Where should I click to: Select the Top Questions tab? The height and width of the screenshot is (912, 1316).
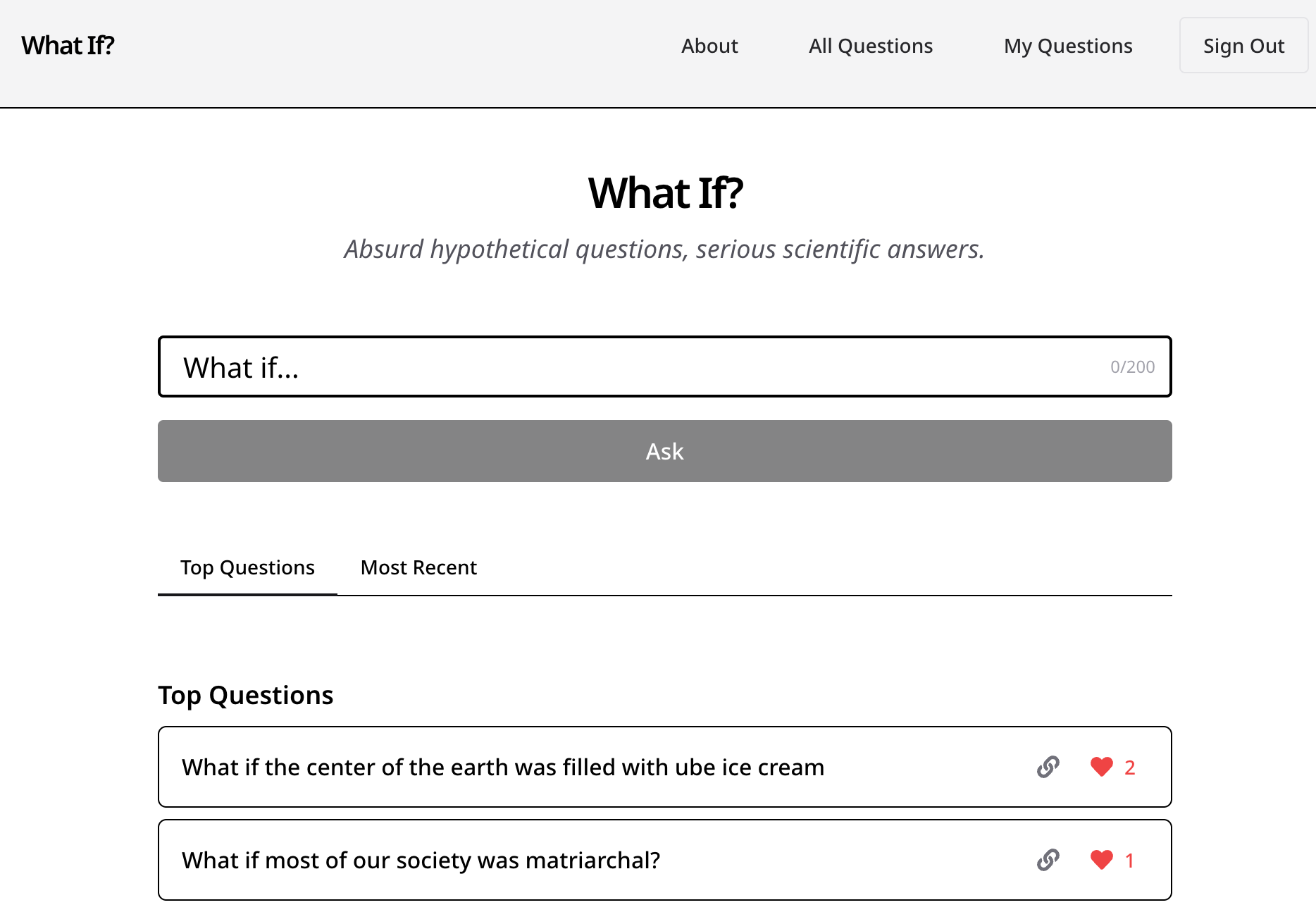coord(247,568)
